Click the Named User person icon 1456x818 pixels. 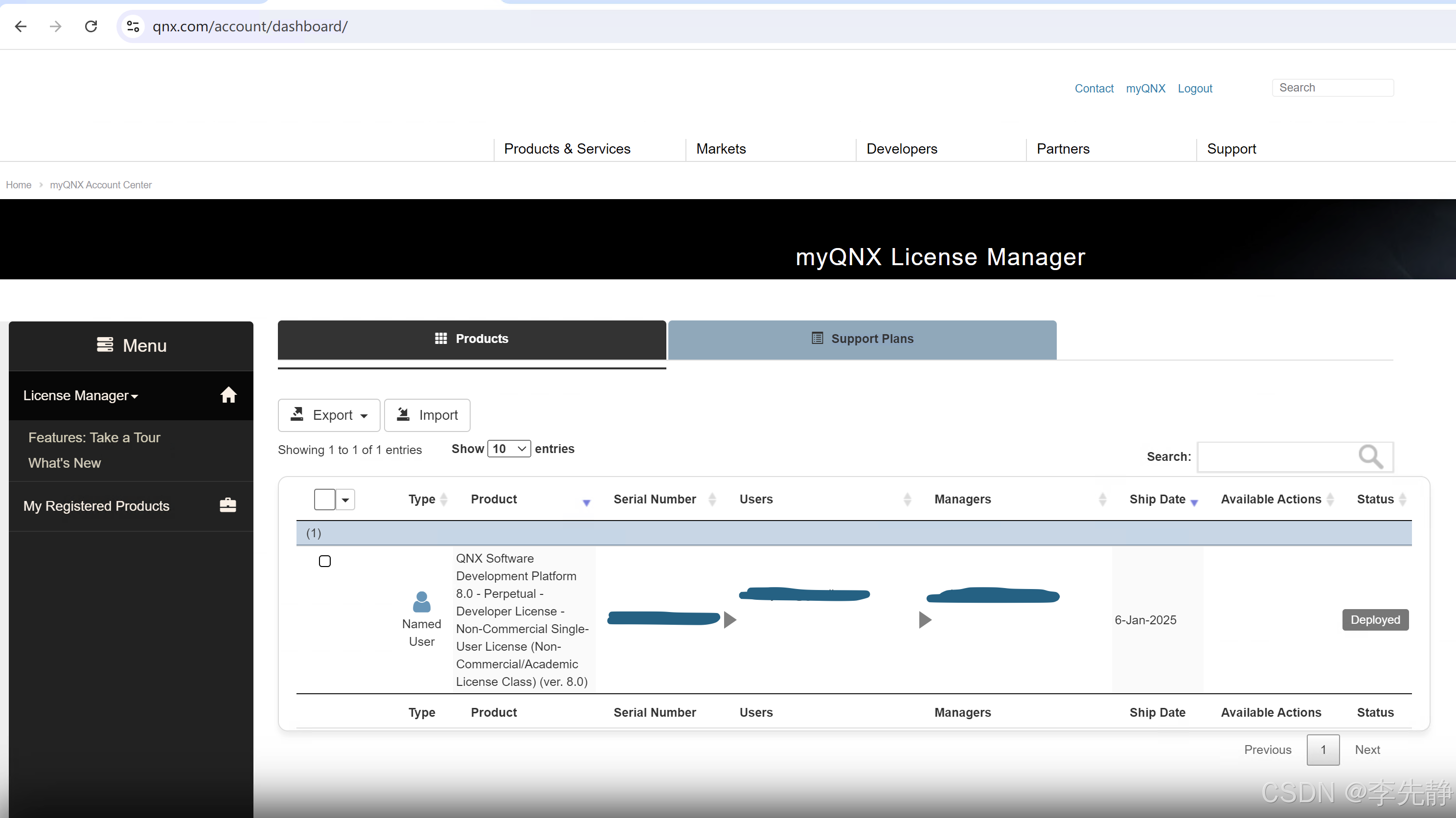422,601
